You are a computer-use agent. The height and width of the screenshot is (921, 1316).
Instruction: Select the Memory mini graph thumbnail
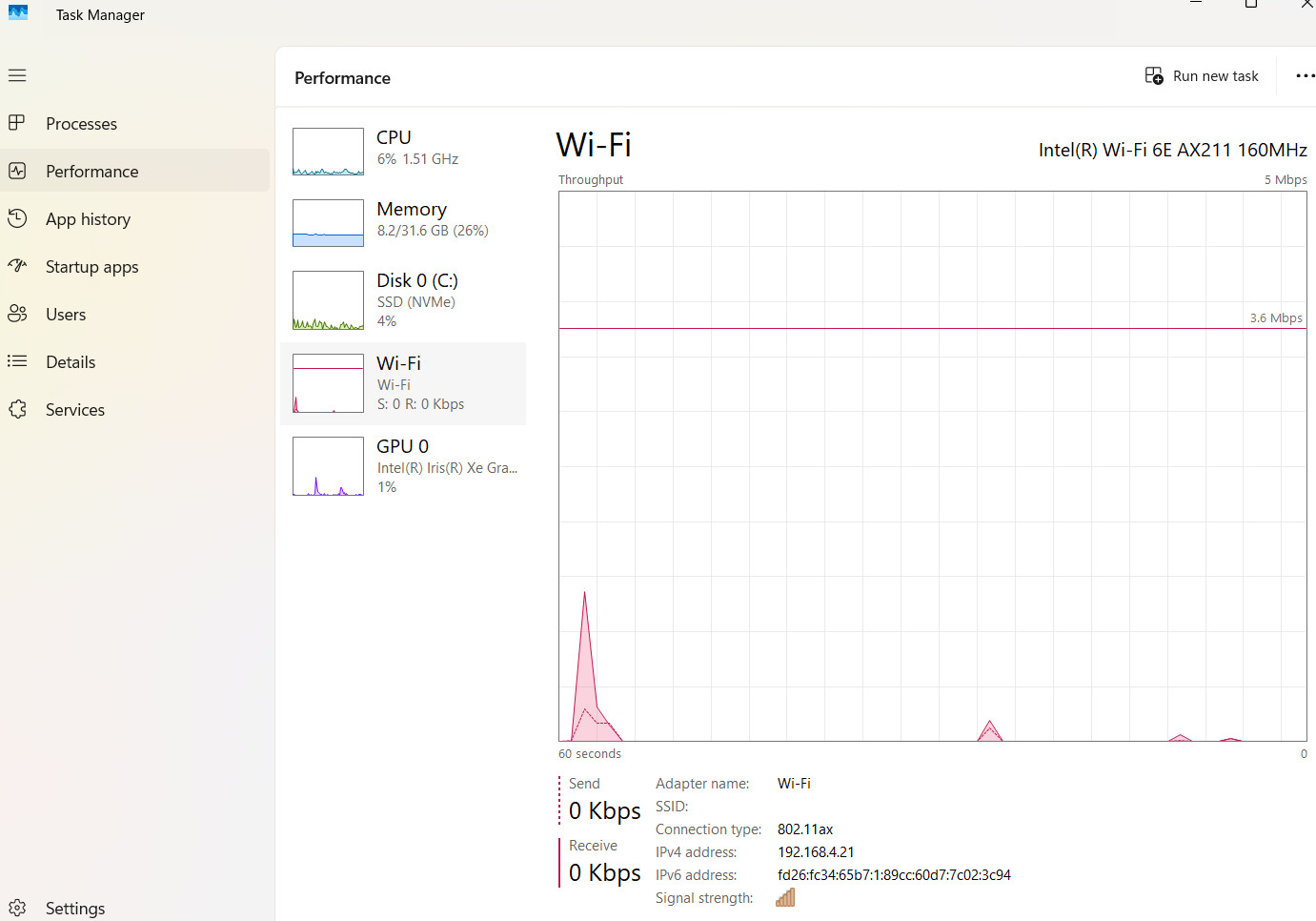pos(328,223)
